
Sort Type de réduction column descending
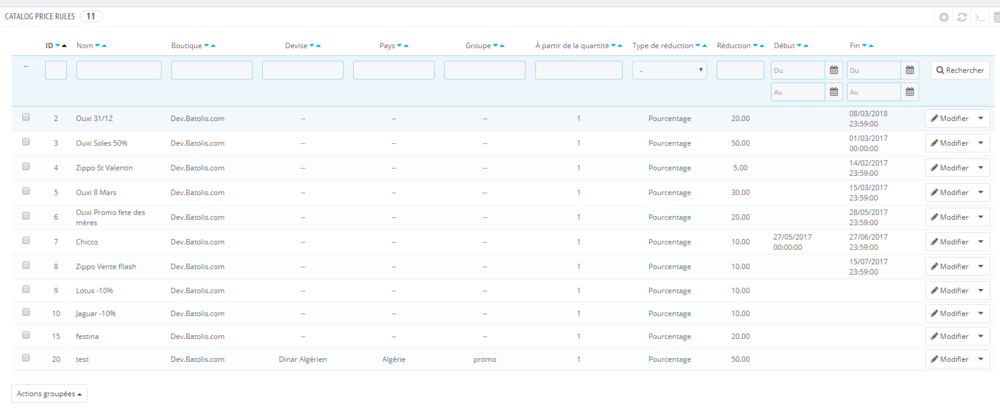click(698, 46)
